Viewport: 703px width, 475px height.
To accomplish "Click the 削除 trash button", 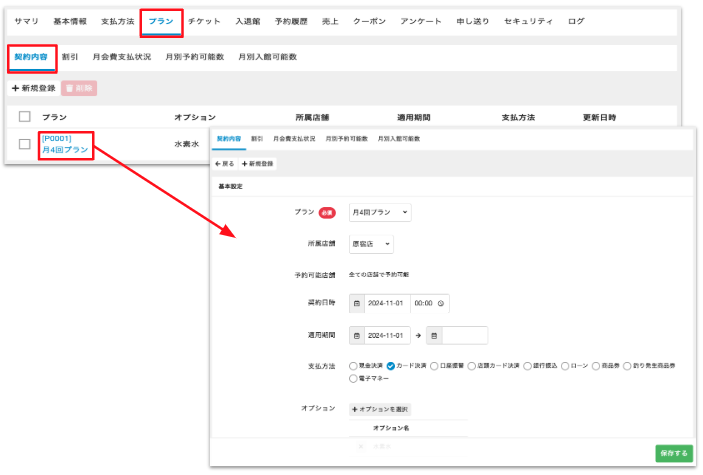I will pyautogui.click(x=79, y=88).
